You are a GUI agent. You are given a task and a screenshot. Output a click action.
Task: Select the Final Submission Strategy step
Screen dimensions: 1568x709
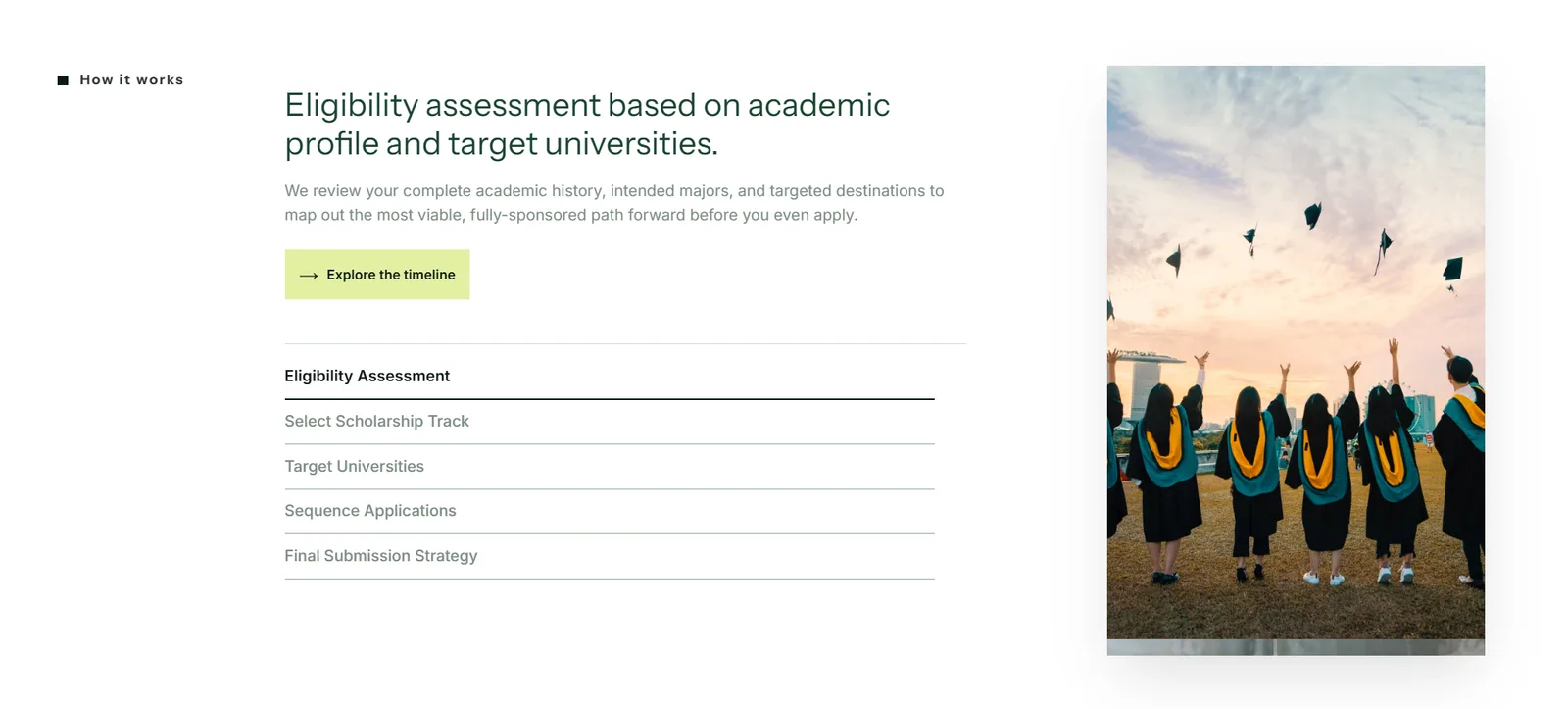pos(610,556)
